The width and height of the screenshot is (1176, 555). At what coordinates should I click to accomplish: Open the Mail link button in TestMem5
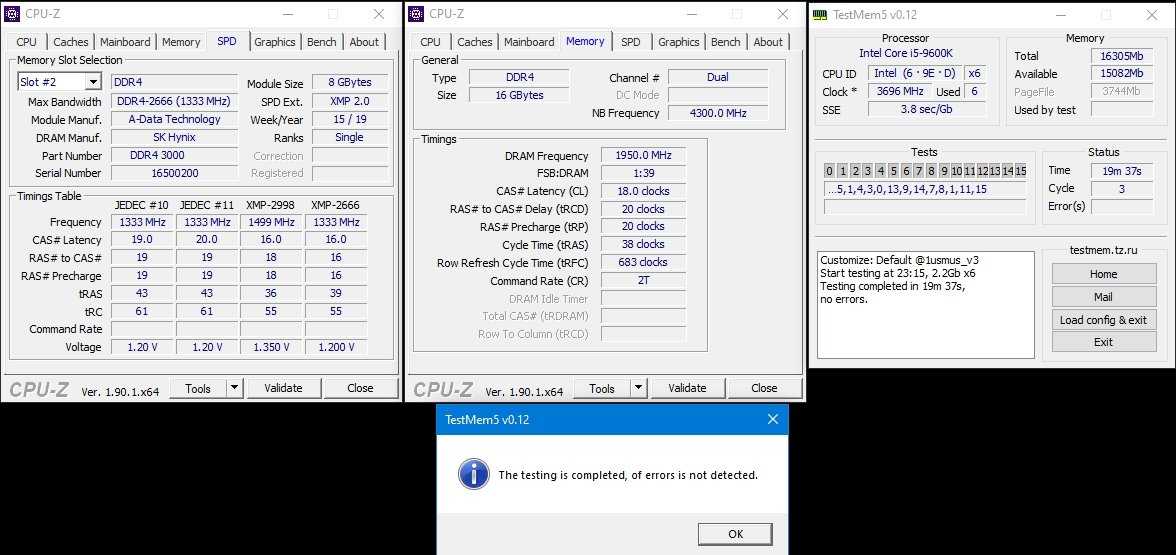click(x=1103, y=297)
